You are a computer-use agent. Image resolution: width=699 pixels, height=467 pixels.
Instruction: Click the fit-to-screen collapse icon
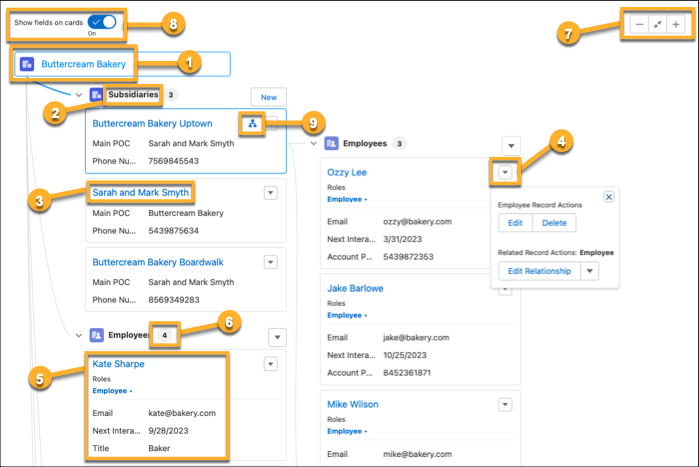click(657, 24)
